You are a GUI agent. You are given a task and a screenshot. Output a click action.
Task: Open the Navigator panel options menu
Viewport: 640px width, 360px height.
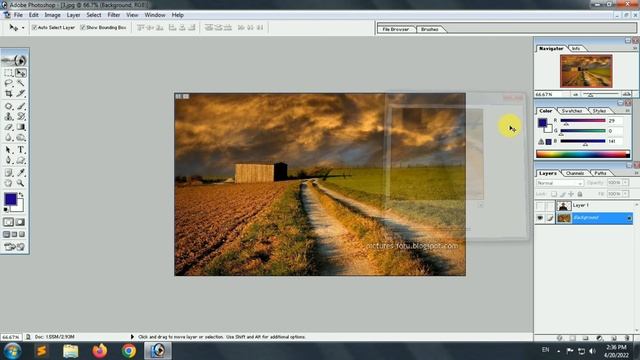pos(635,48)
